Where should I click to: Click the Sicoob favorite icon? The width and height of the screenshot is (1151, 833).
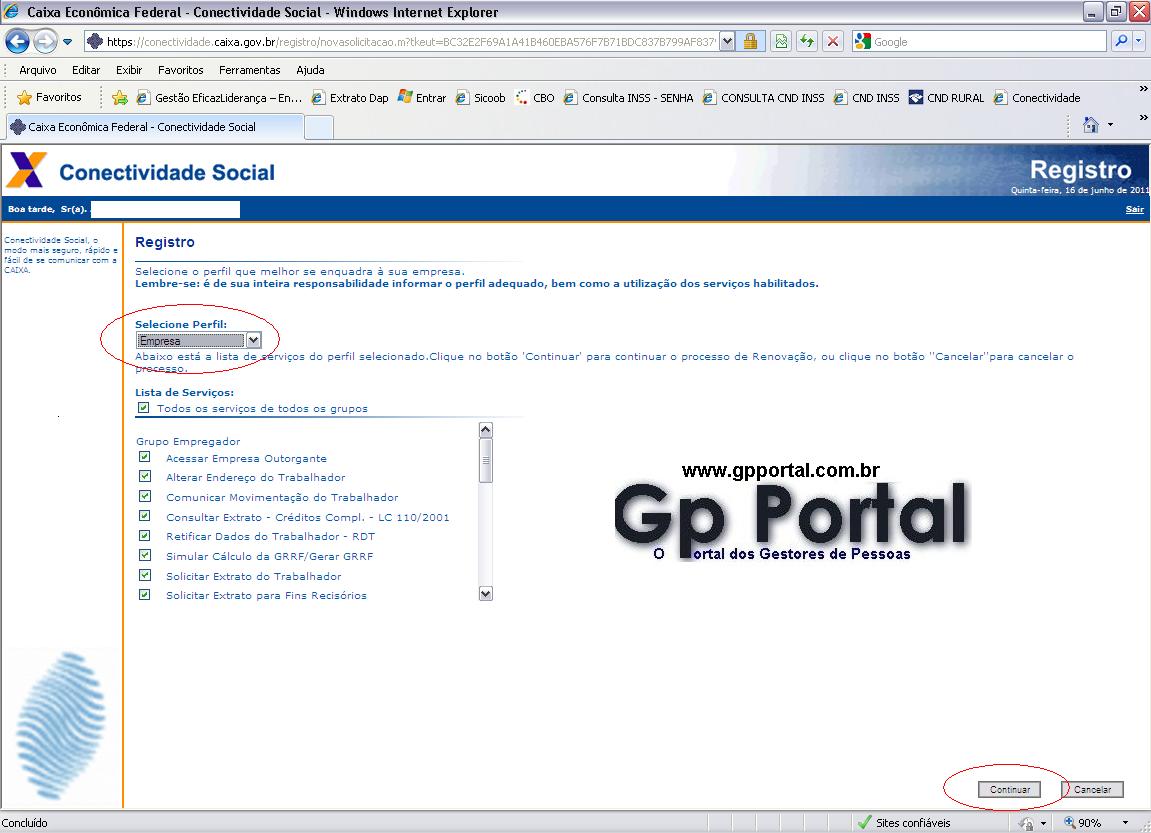[x=462, y=98]
